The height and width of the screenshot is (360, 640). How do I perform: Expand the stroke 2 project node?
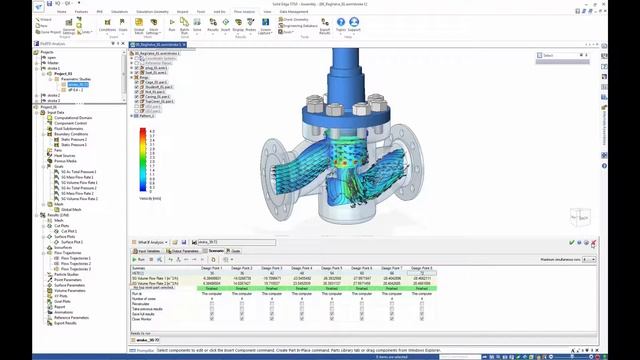[x=37, y=95]
